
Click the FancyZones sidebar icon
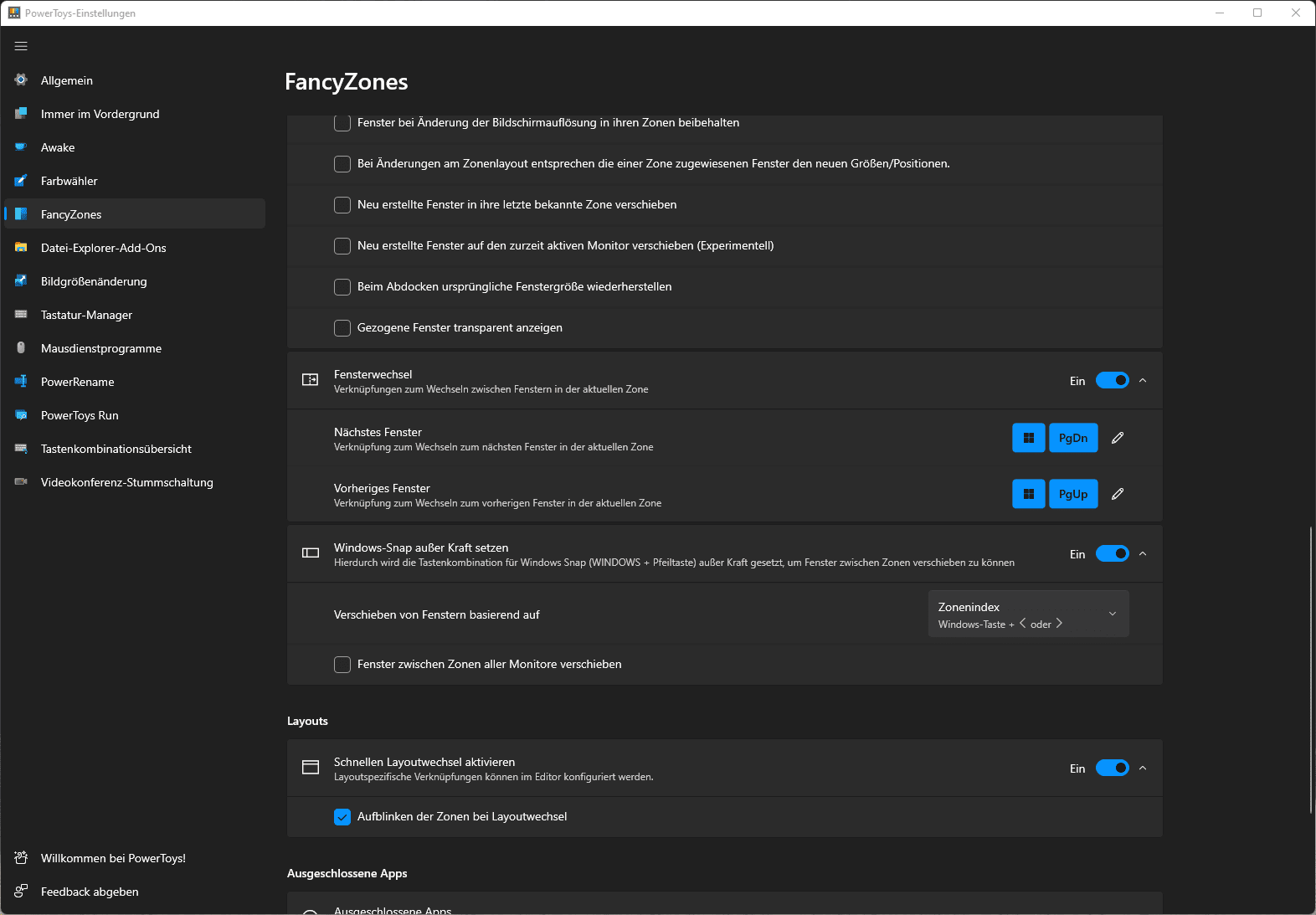pyautogui.click(x=21, y=213)
